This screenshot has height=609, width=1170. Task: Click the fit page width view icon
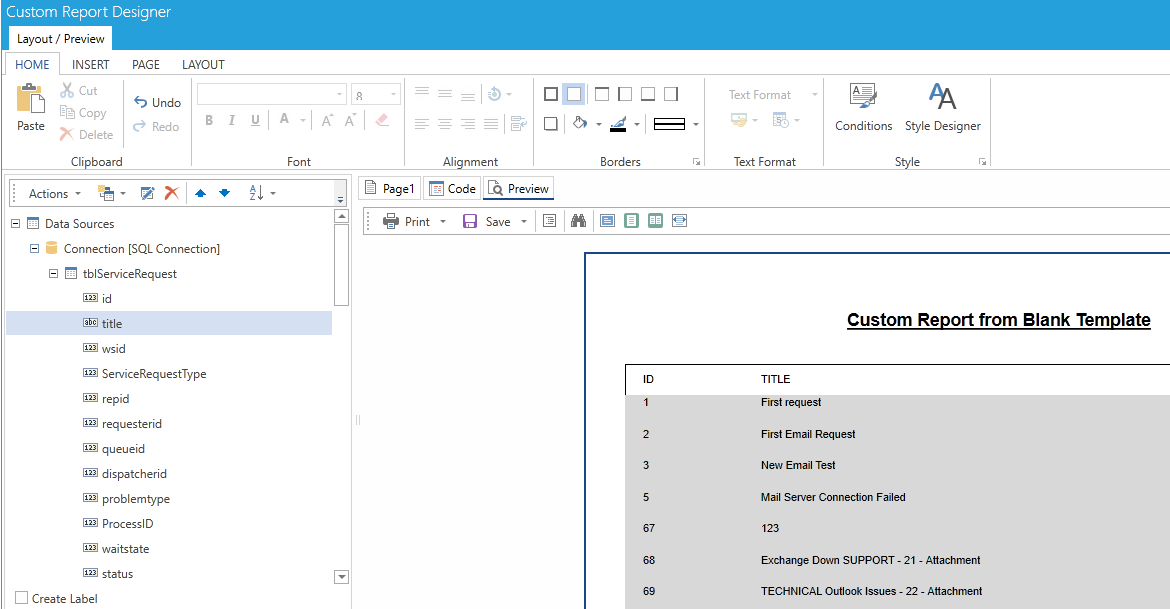[x=679, y=221]
